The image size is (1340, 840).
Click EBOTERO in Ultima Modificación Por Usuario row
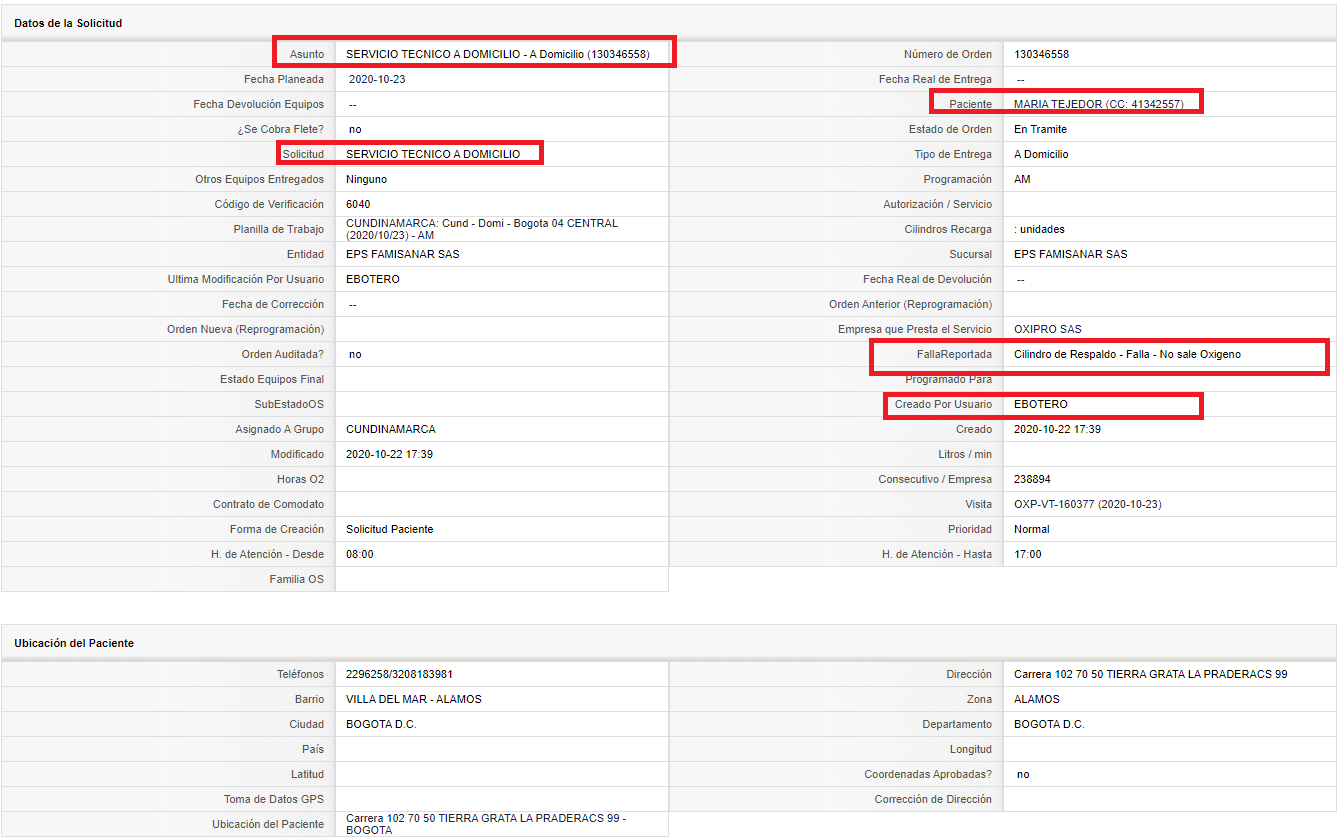(x=373, y=279)
